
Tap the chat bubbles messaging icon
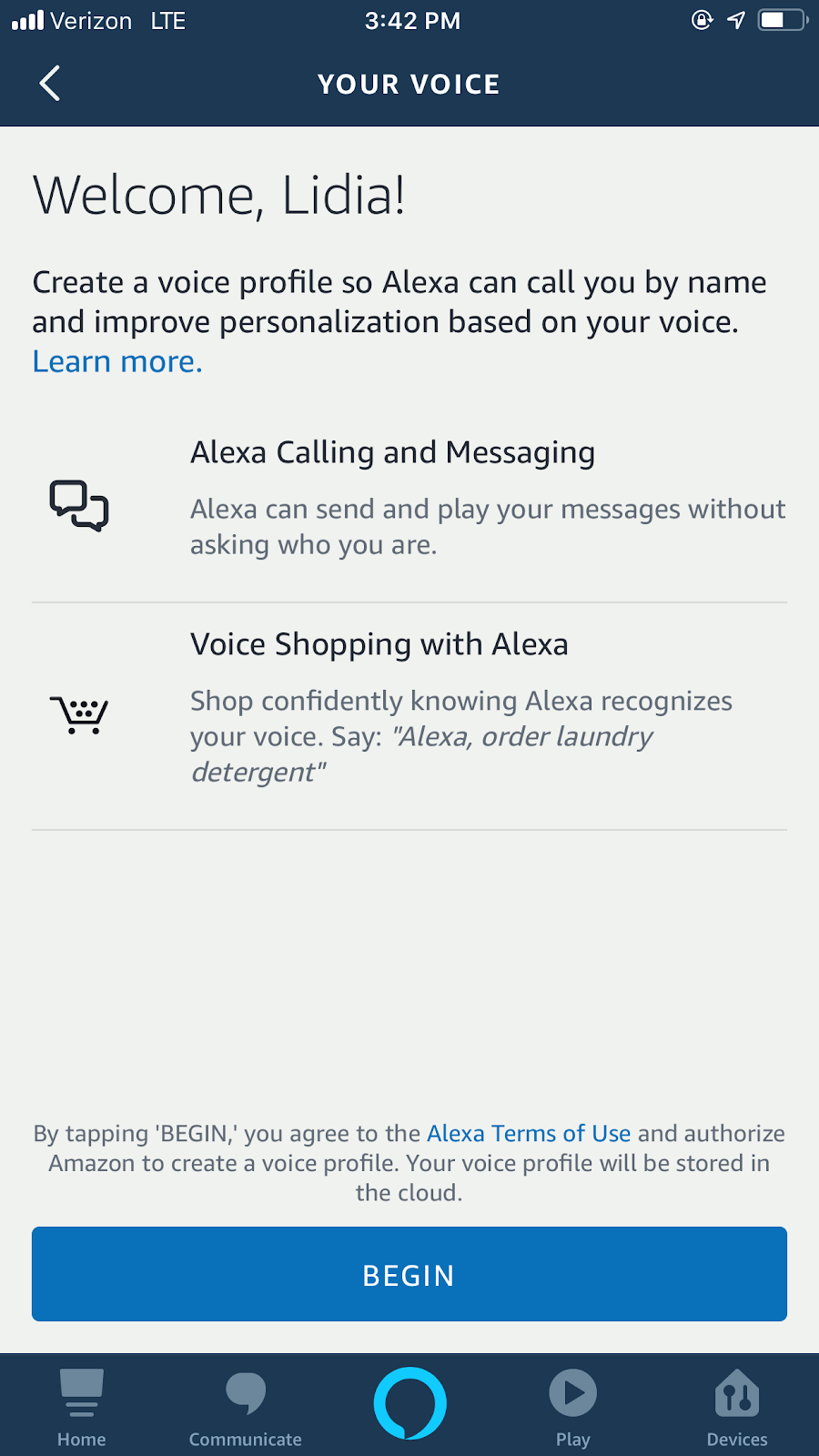point(79,505)
